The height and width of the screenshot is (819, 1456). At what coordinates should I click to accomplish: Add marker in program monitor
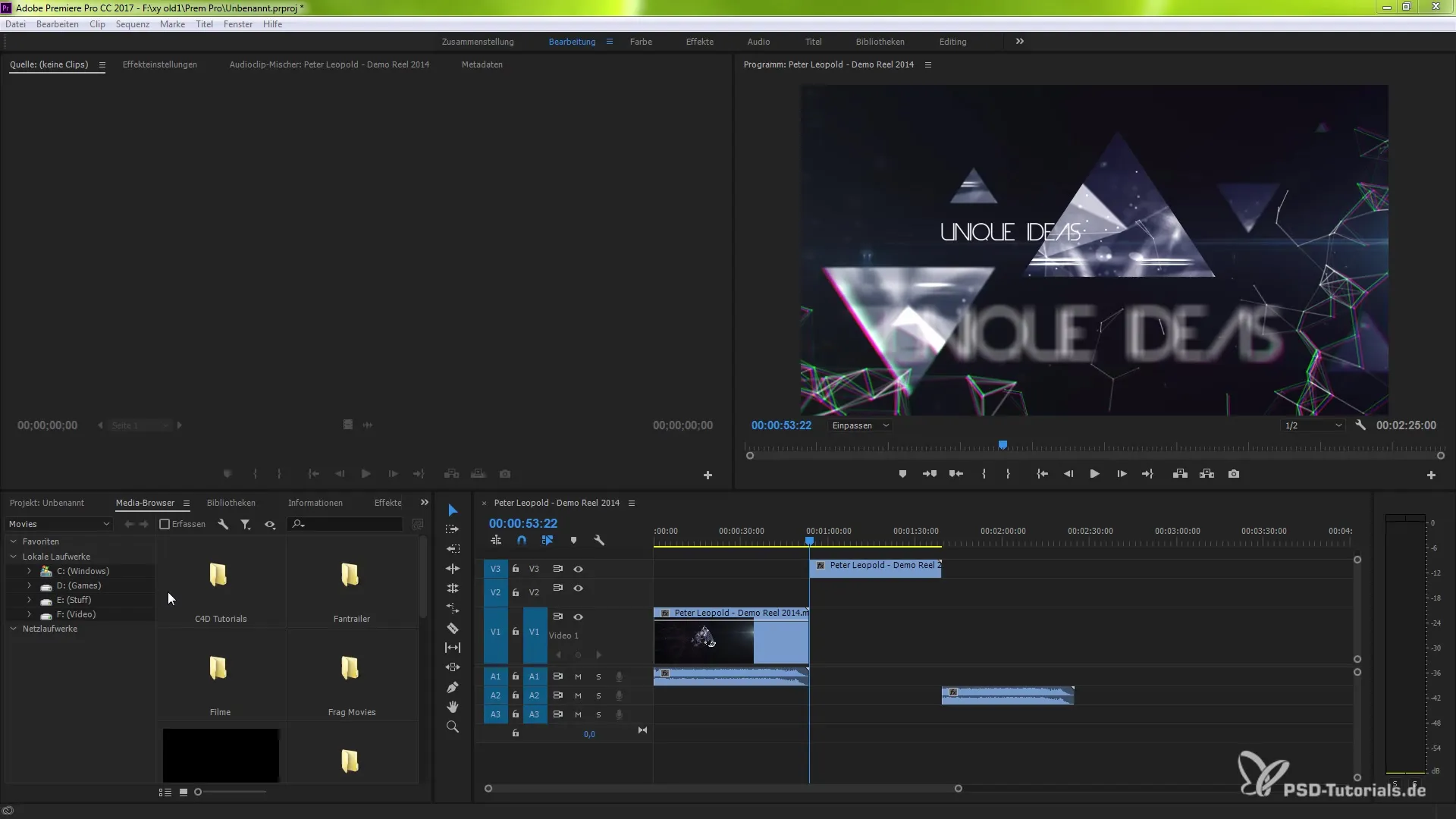coord(902,474)
